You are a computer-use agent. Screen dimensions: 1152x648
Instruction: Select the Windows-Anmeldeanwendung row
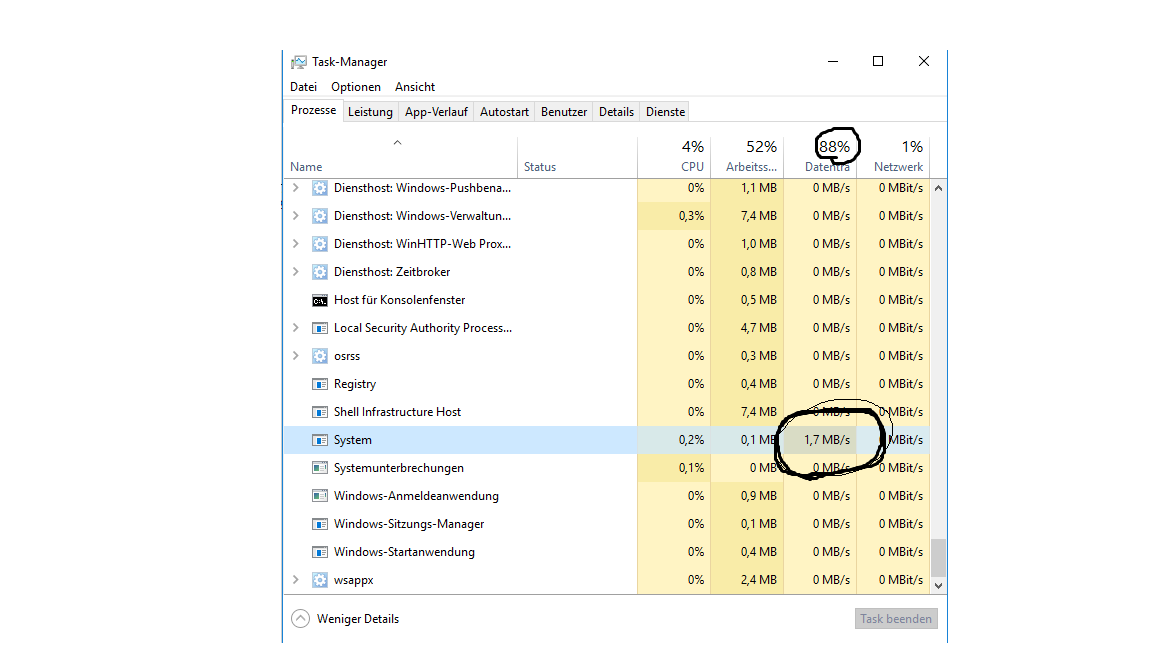(607, 496)
